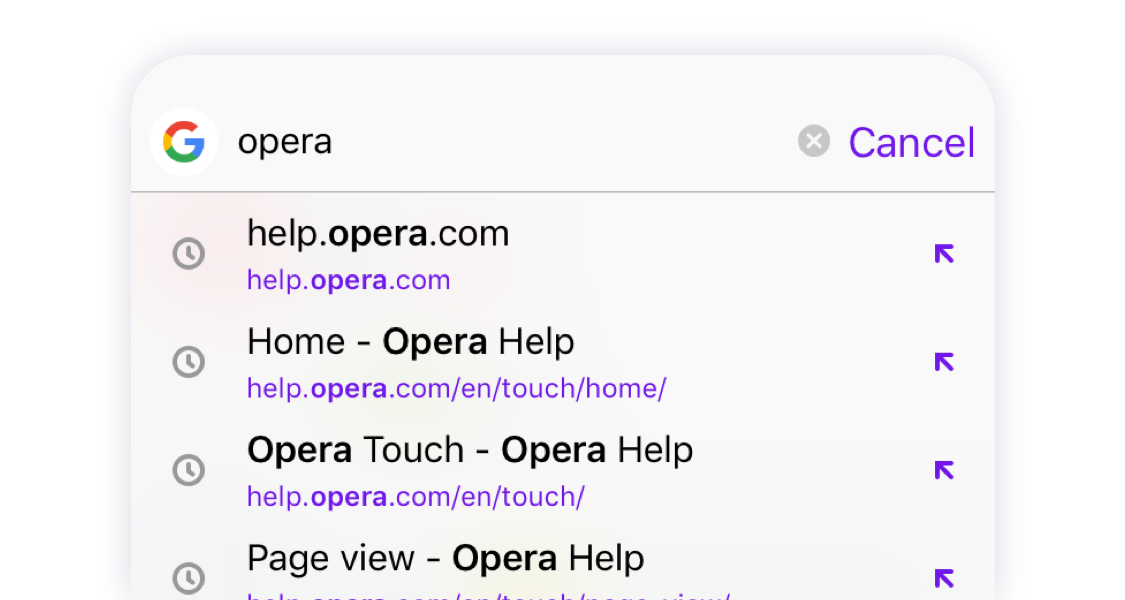This screenshot has width=1125, height=600.
Task: Open the help.opera.com suggestion title
Action: [378, 234]
